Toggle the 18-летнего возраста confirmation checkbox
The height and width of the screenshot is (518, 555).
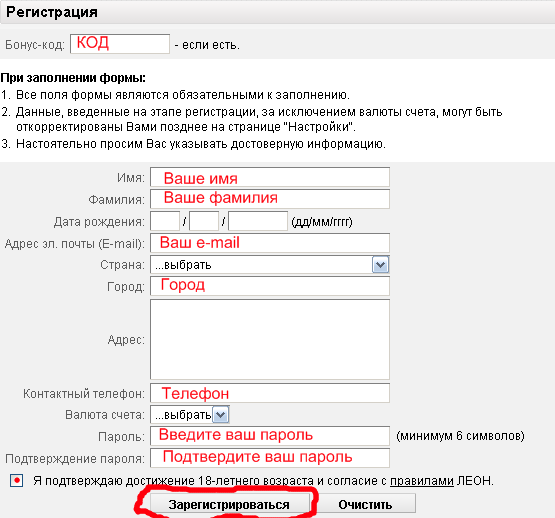pos(17,481)
